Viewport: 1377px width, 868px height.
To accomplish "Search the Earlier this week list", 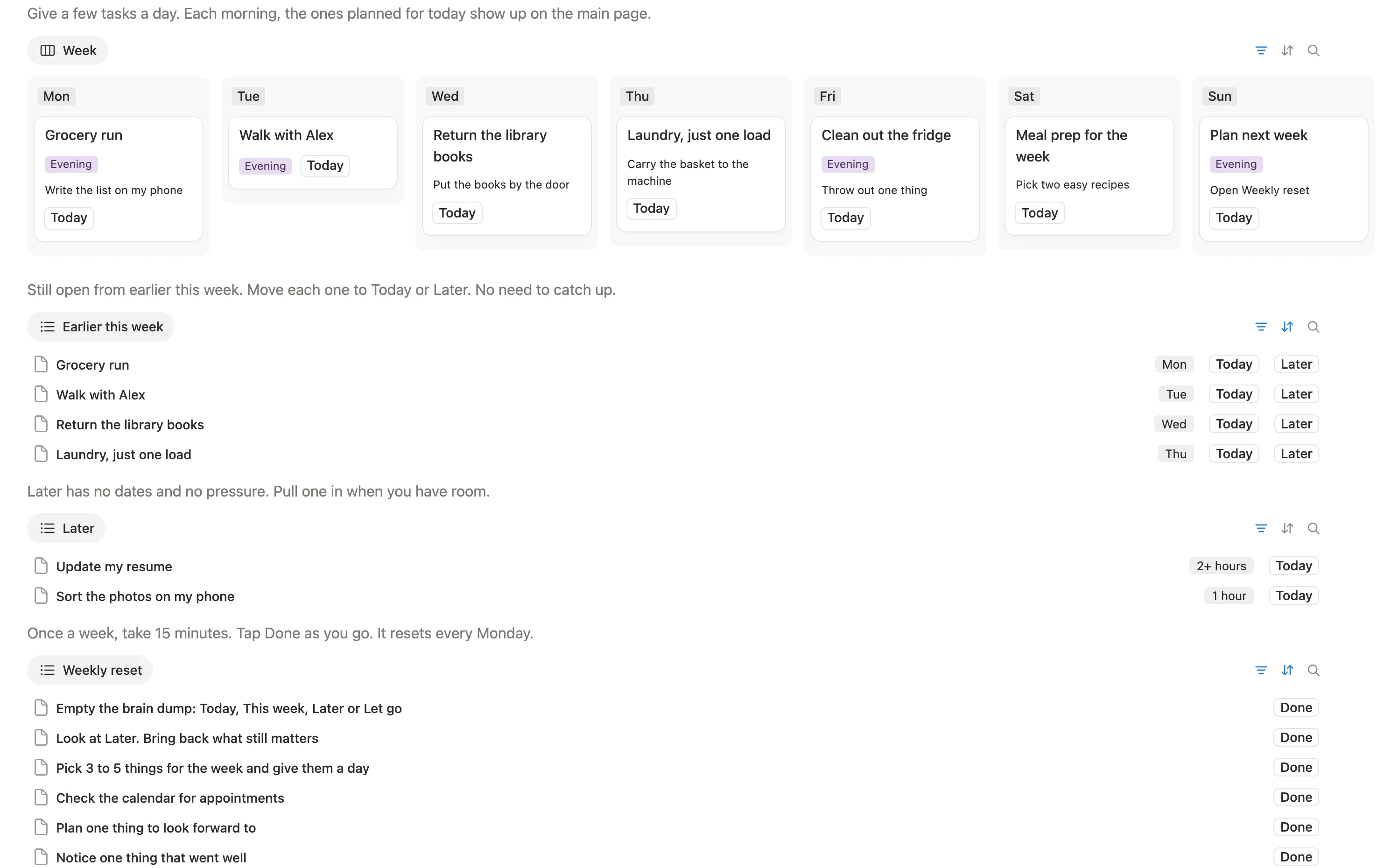I will point(1313,327).
